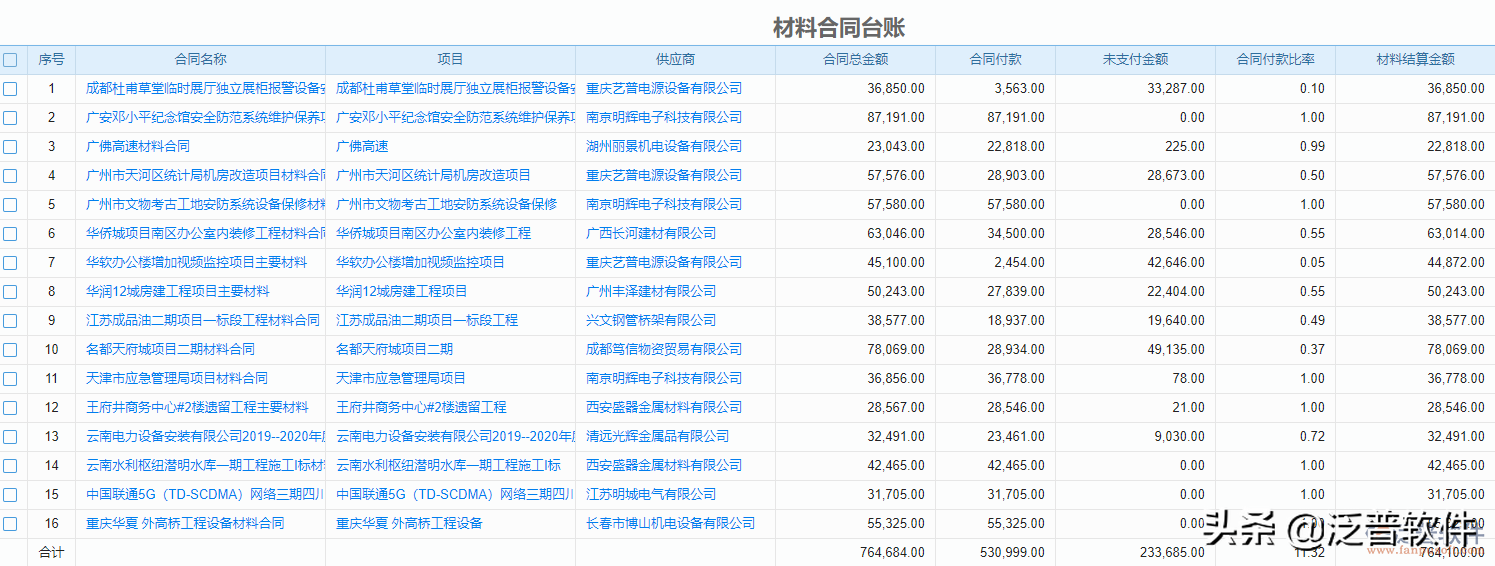Sort by 合同名称 column header
Viewport: 1495px width, 566px height.
(x=201, y=60)
